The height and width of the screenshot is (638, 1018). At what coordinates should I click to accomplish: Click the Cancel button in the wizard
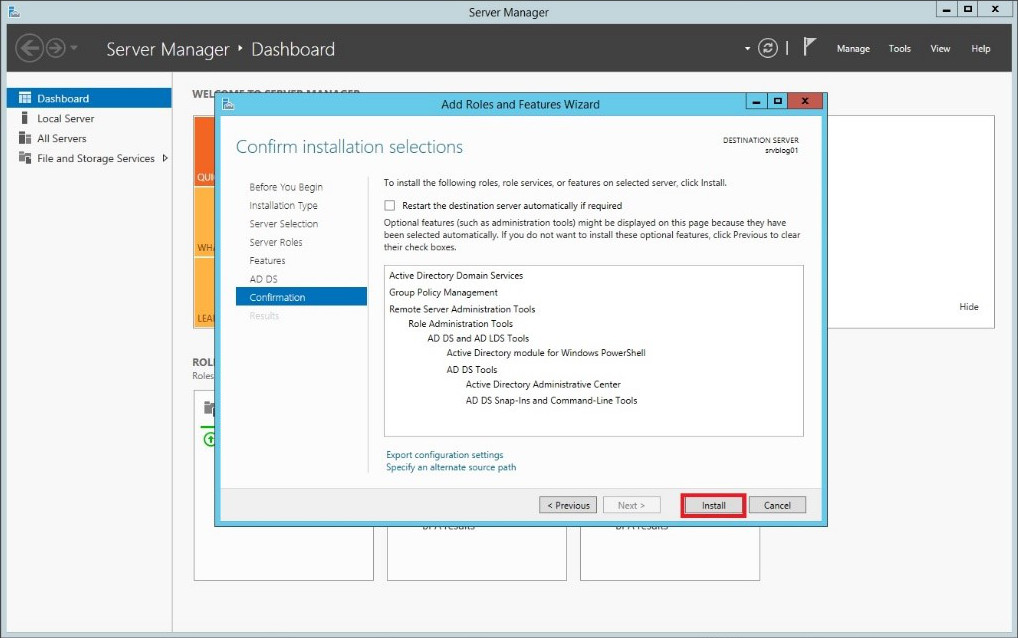[x=777, y=505]
